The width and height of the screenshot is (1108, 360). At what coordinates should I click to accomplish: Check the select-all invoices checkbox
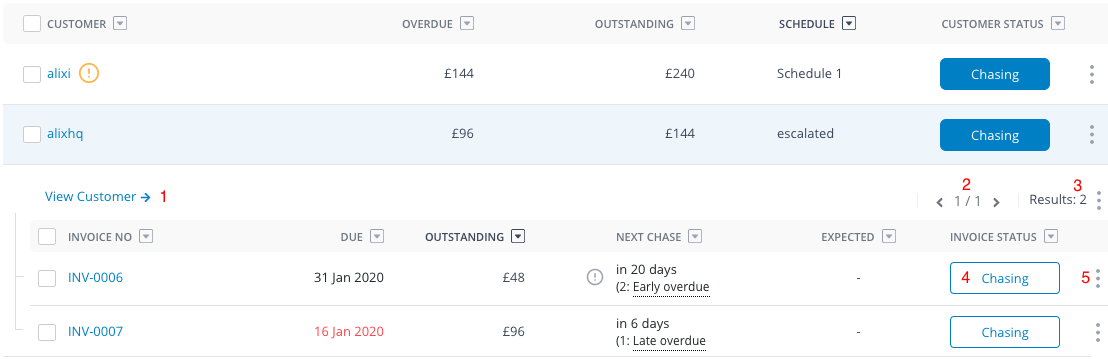click(x=47, y=236)
